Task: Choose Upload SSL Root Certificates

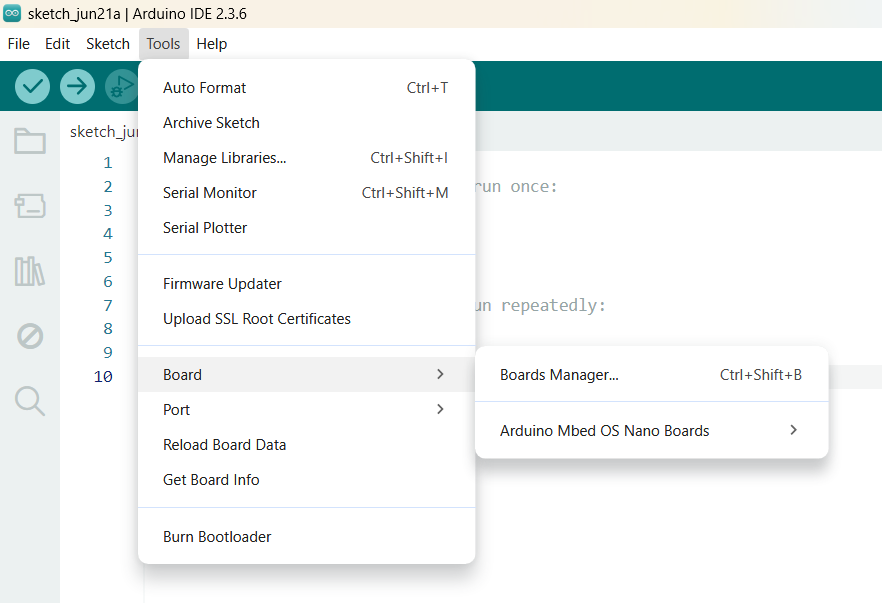Action: pos(307,318)
